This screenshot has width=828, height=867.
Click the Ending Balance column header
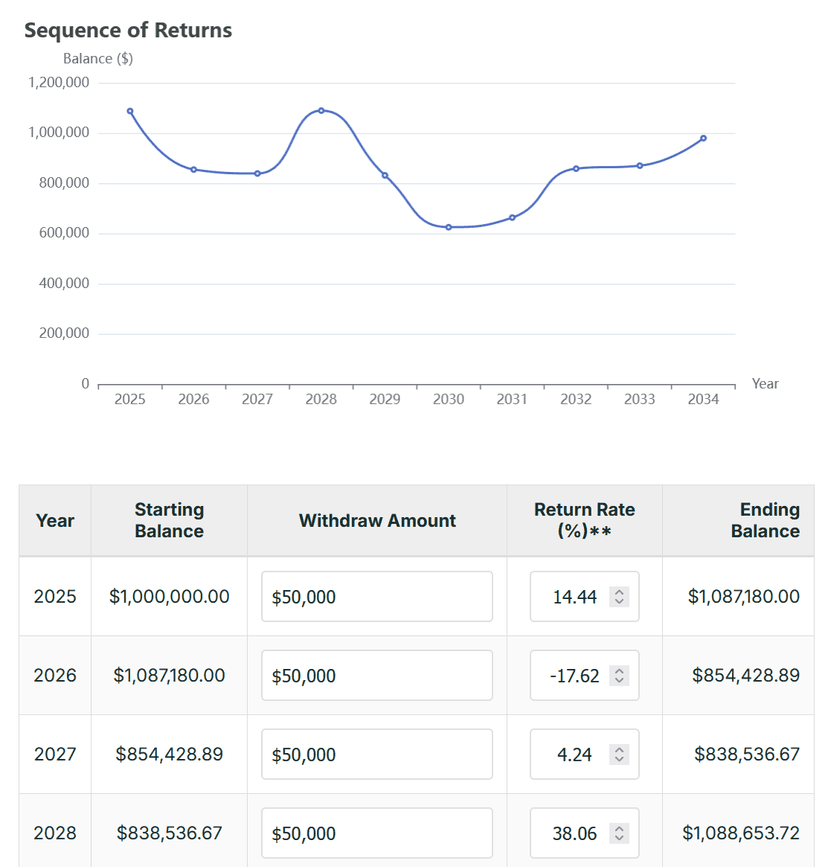tap(765, 520)
